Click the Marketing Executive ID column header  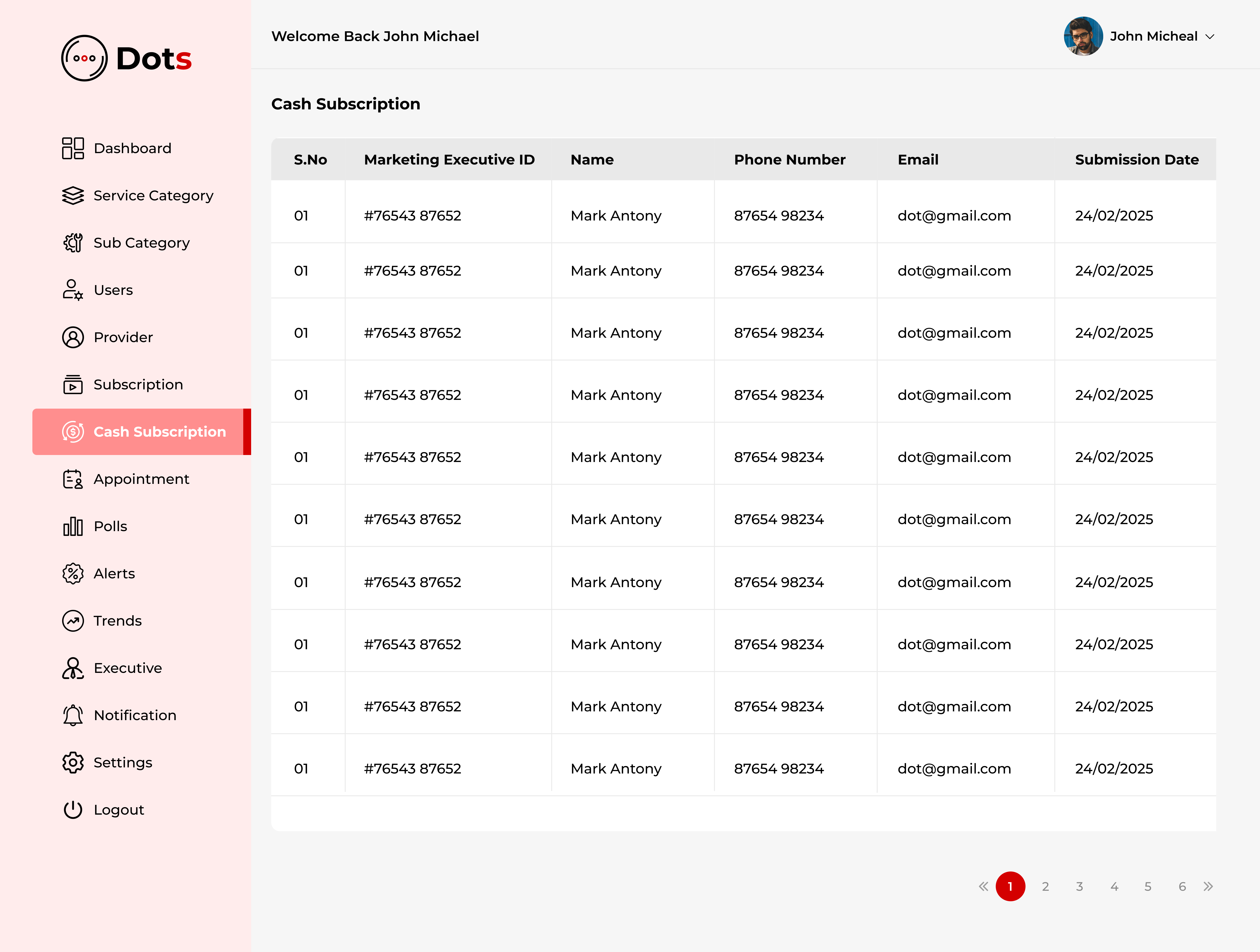coord(450,160)
